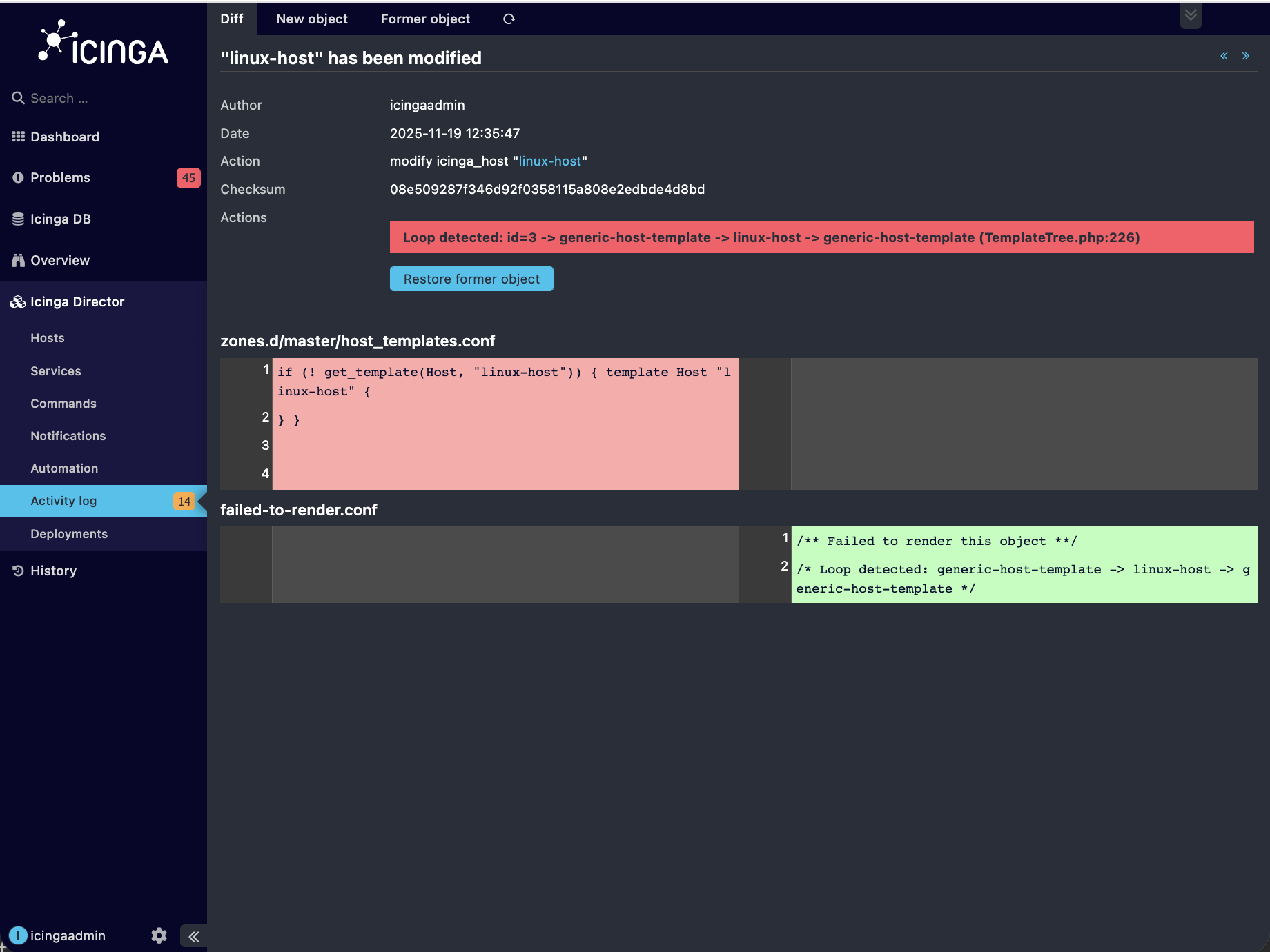This screenshot has height=952, width=1270.
Task: Open Overview in the sidebar
Action: coord(60,260)
